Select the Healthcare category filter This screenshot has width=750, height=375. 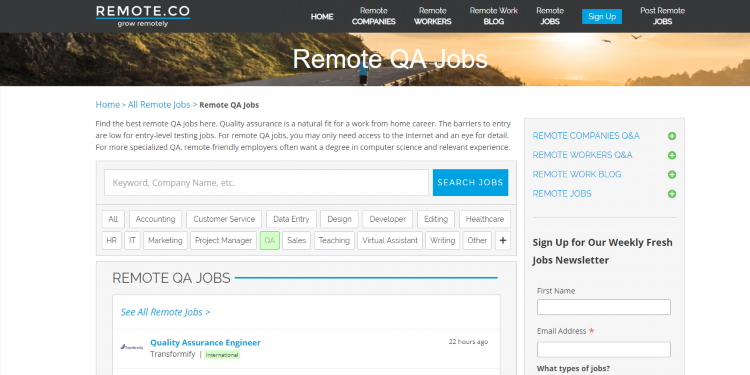coord(485,219)
